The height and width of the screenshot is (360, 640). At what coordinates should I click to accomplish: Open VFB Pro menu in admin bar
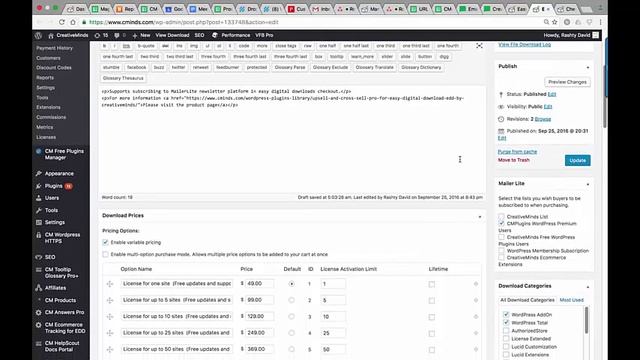click(x=264, y=36)
